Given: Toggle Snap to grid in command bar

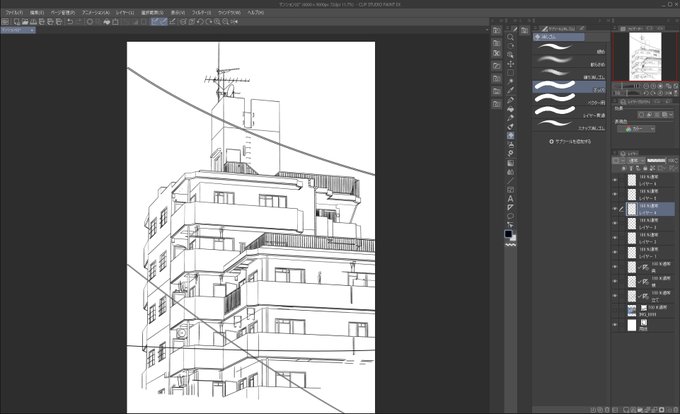Looking at the screenshot, I should point(172,22).
